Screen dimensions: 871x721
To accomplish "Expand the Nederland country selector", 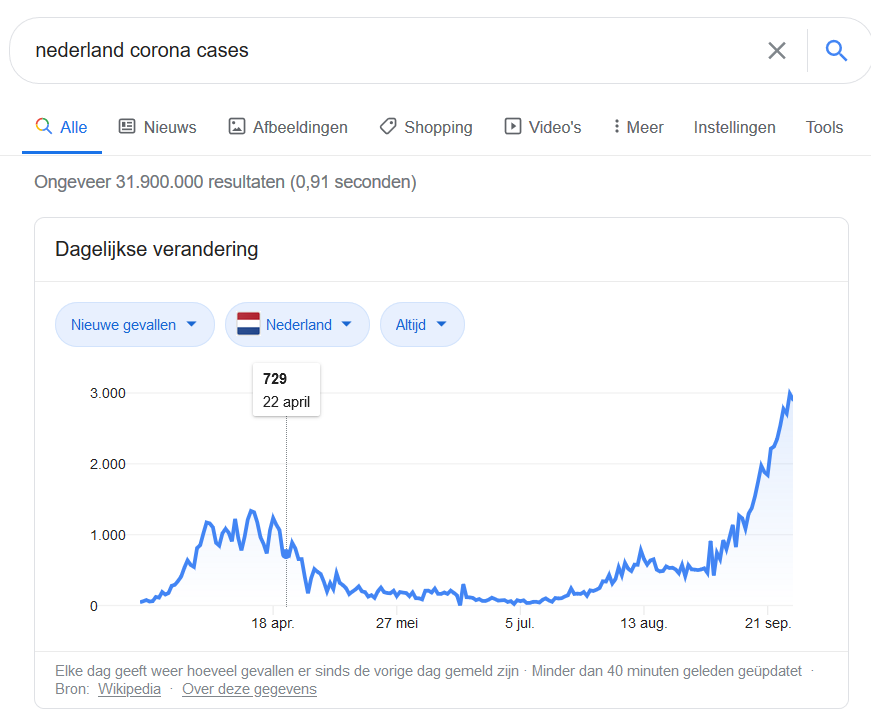I will coord(297,324).
